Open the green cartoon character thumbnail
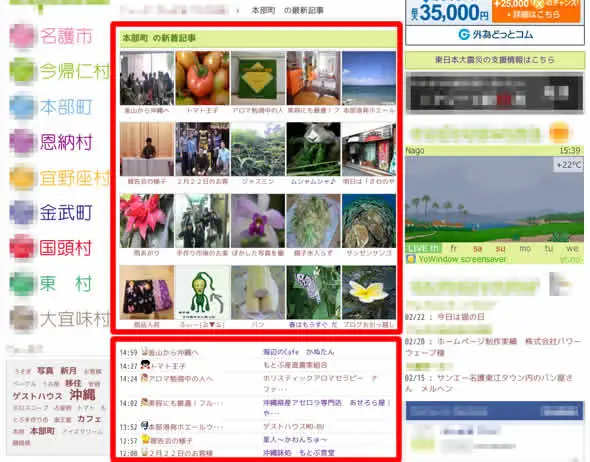 pos(202,293)
